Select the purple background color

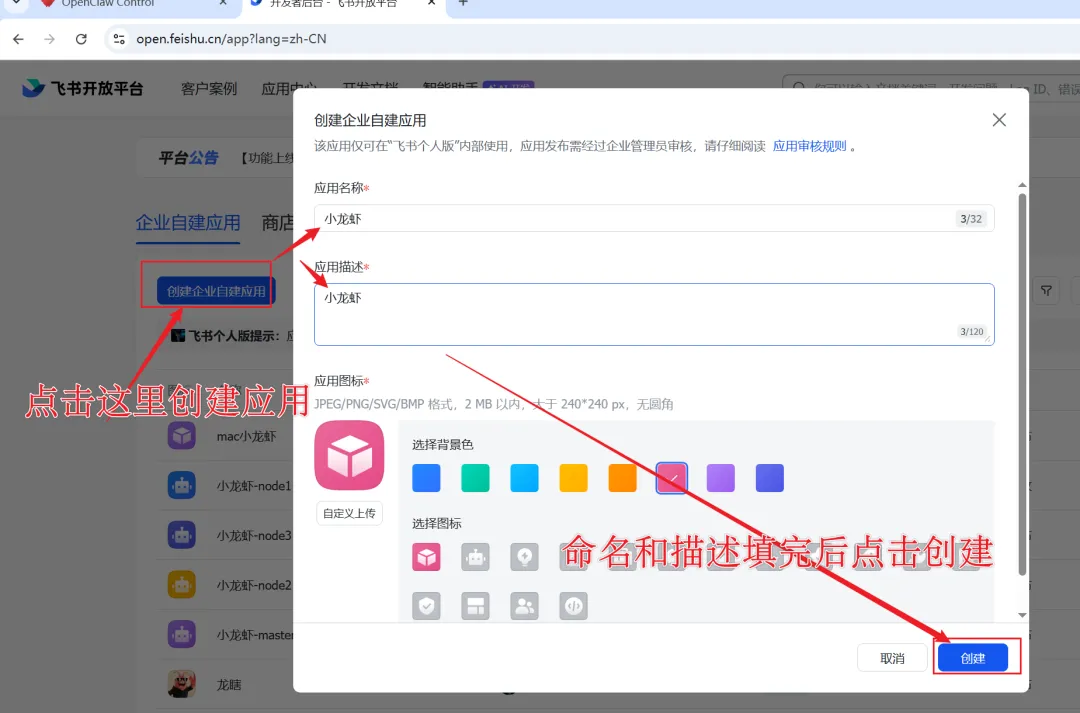pyautogui.click(x=720, y=478)
